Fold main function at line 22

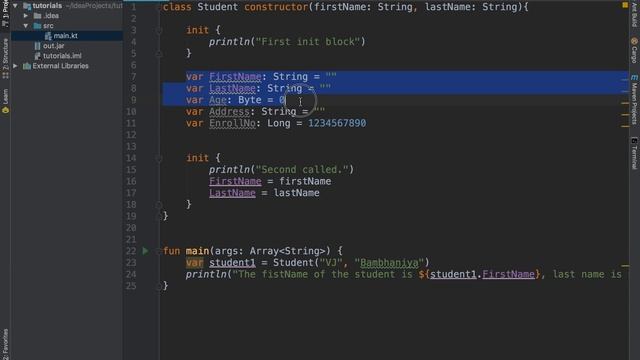pos(159,251)
